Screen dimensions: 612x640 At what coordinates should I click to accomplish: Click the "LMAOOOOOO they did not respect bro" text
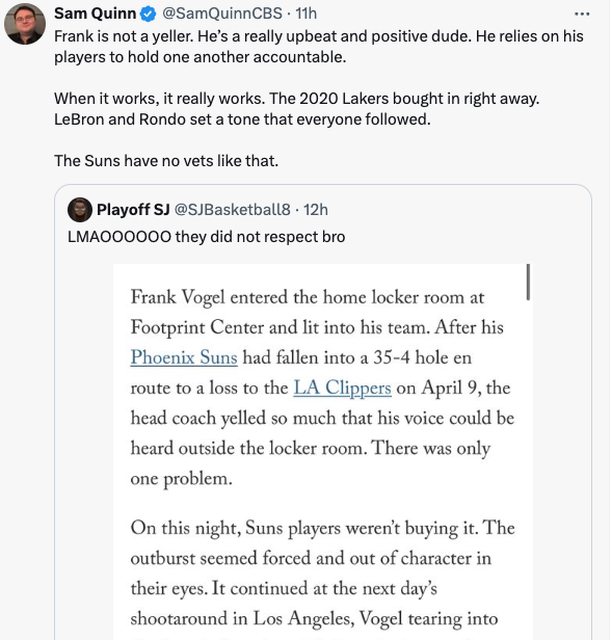206,236
